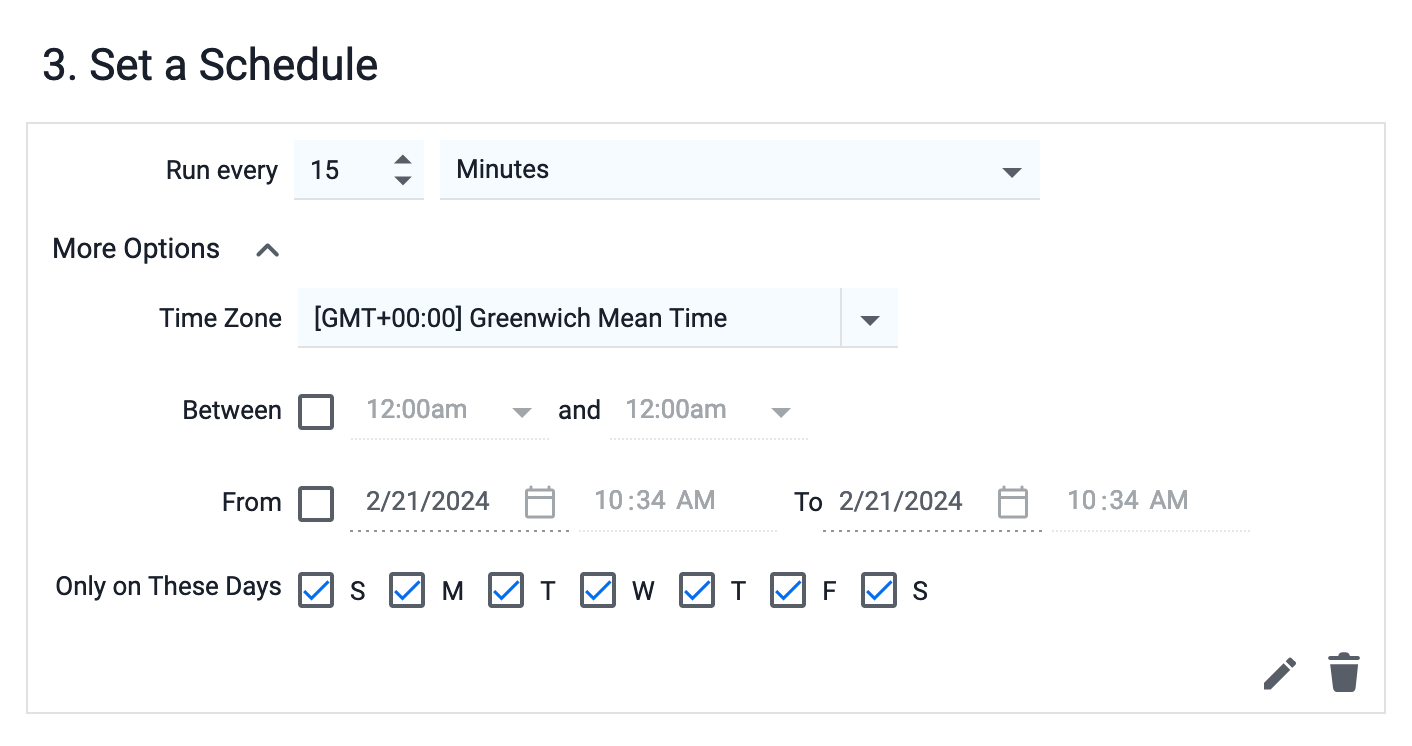The image size is (1412, 746).
Task: Click the stepper down arrow for Run every
Action: pos(402,181)
